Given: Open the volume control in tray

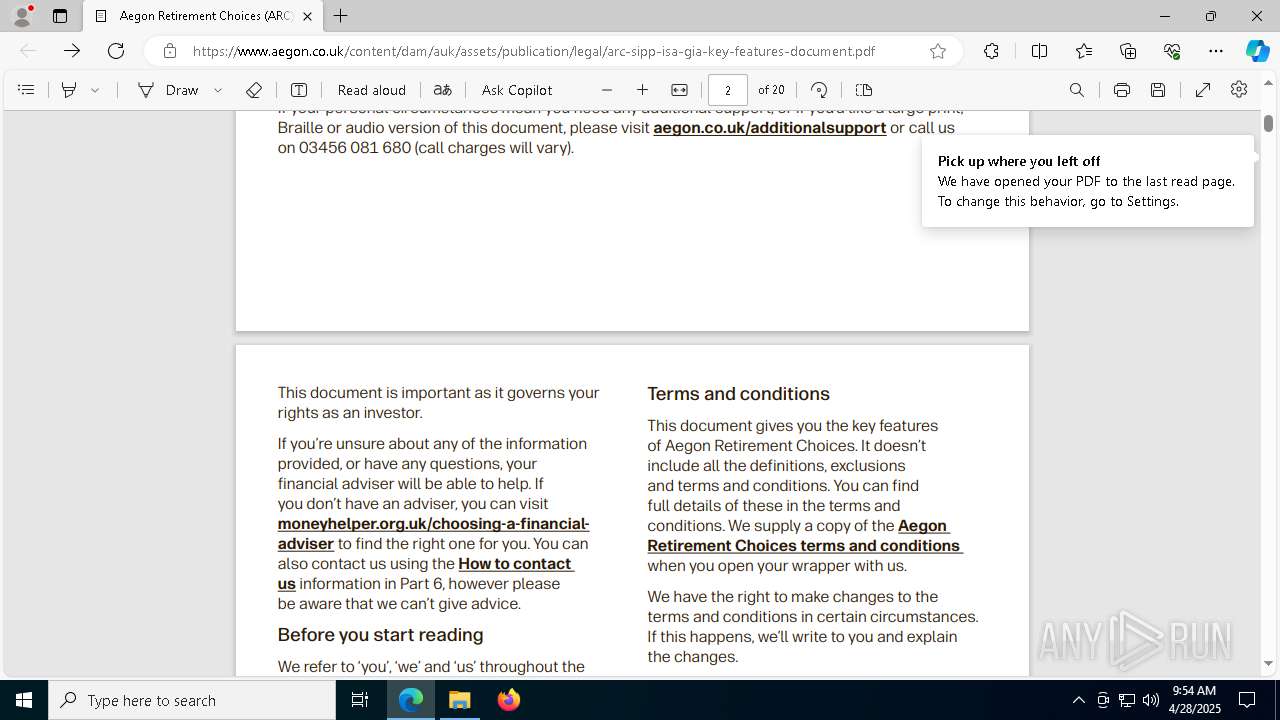Looking at the screenshot, I should 1151,700.
